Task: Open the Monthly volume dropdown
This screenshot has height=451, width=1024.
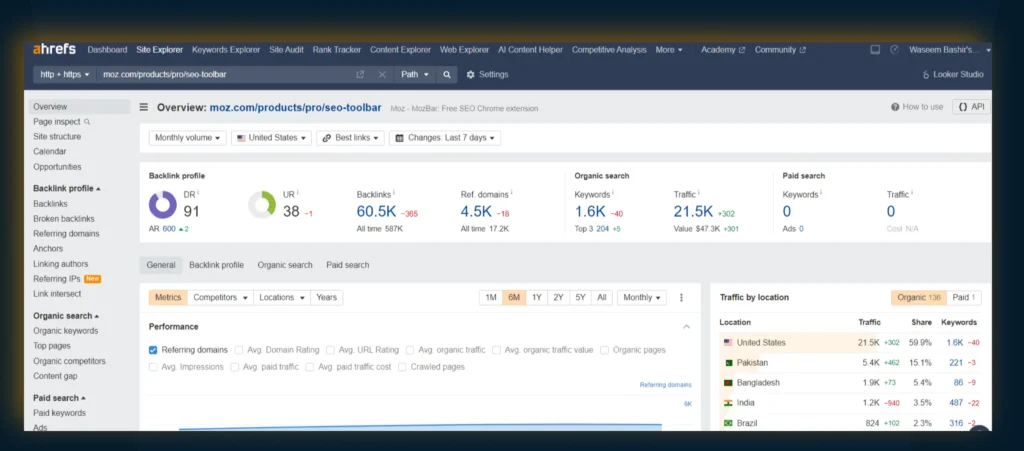Action: pos(187,138)
